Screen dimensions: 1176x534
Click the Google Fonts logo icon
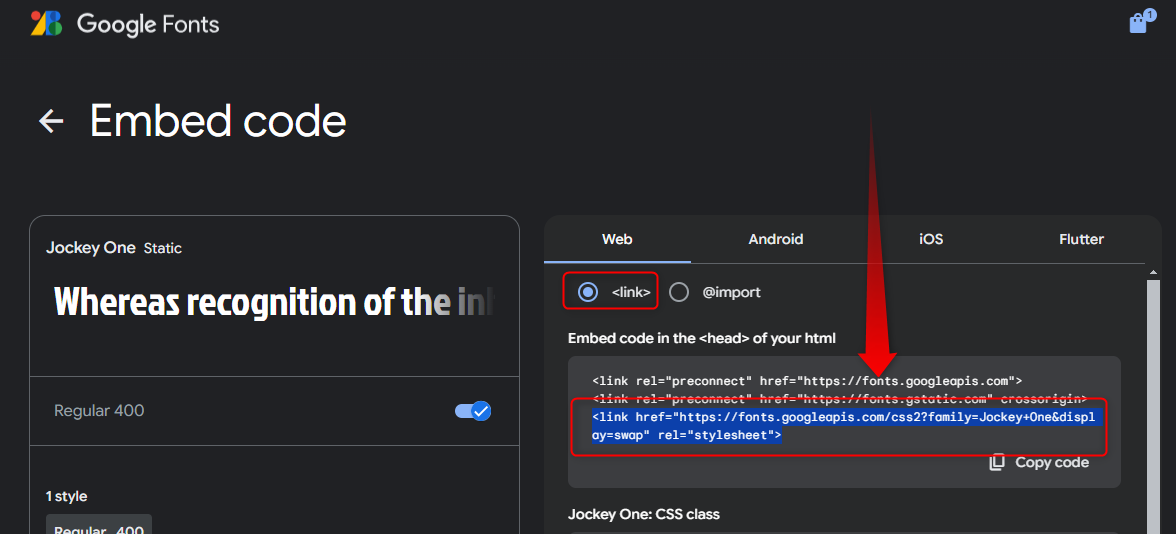tap(46, 24)
